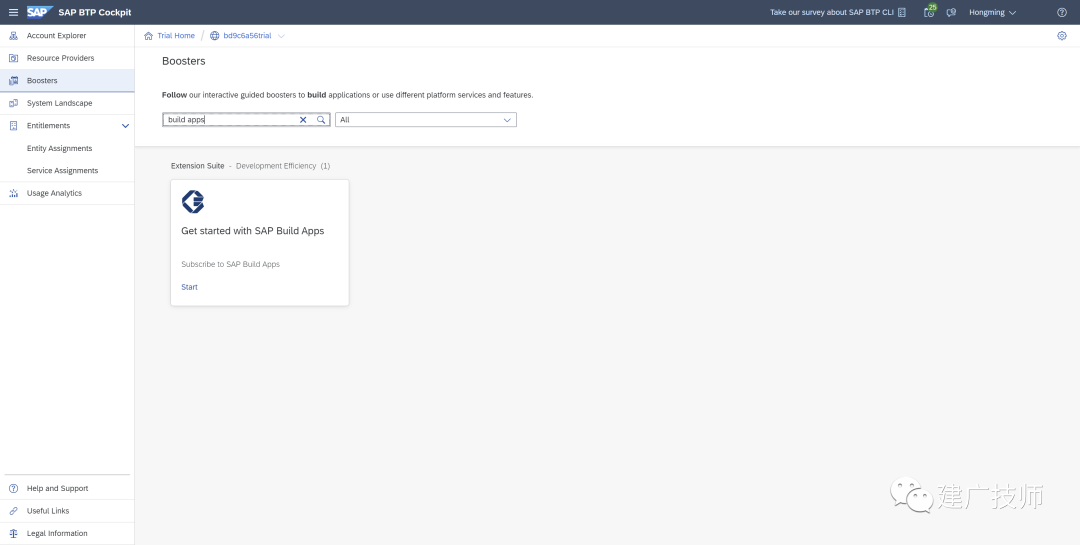
Task: Click the Usage Analytics sidebar icon
Action: coord(13,194)
